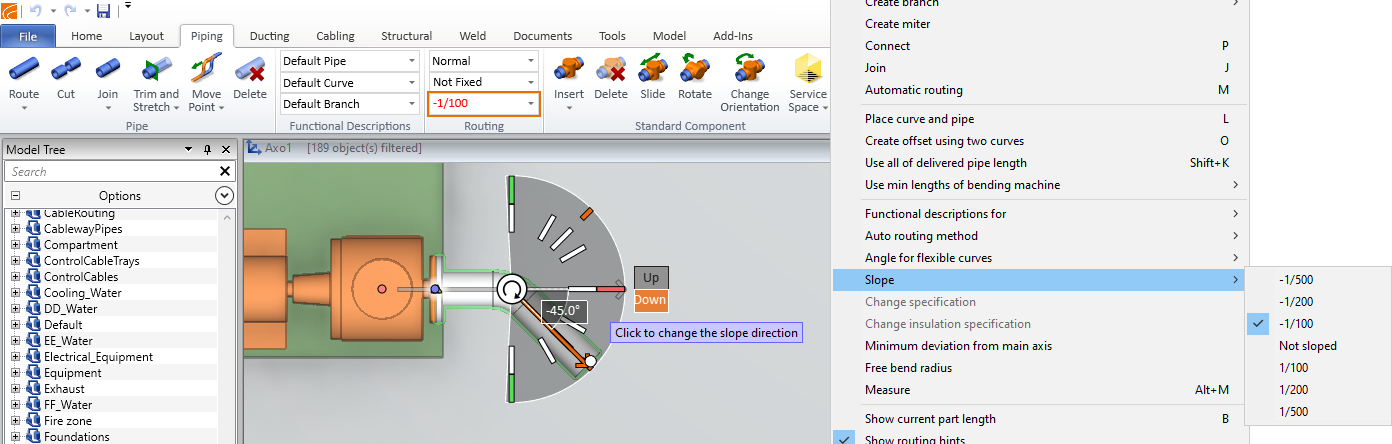
Task: Choose the -1/500 slope option
Action: (1318, 279)
